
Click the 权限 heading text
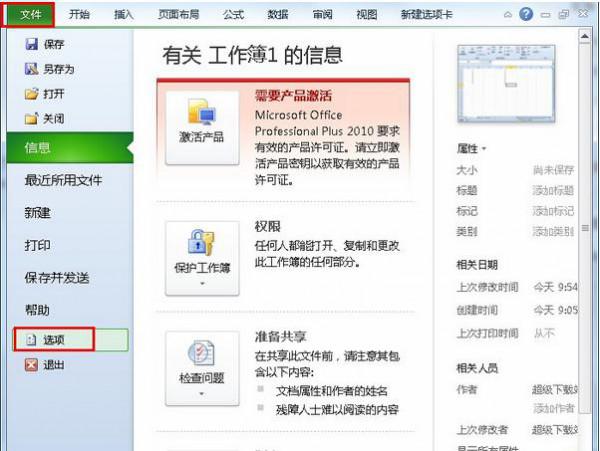point(267,226)
